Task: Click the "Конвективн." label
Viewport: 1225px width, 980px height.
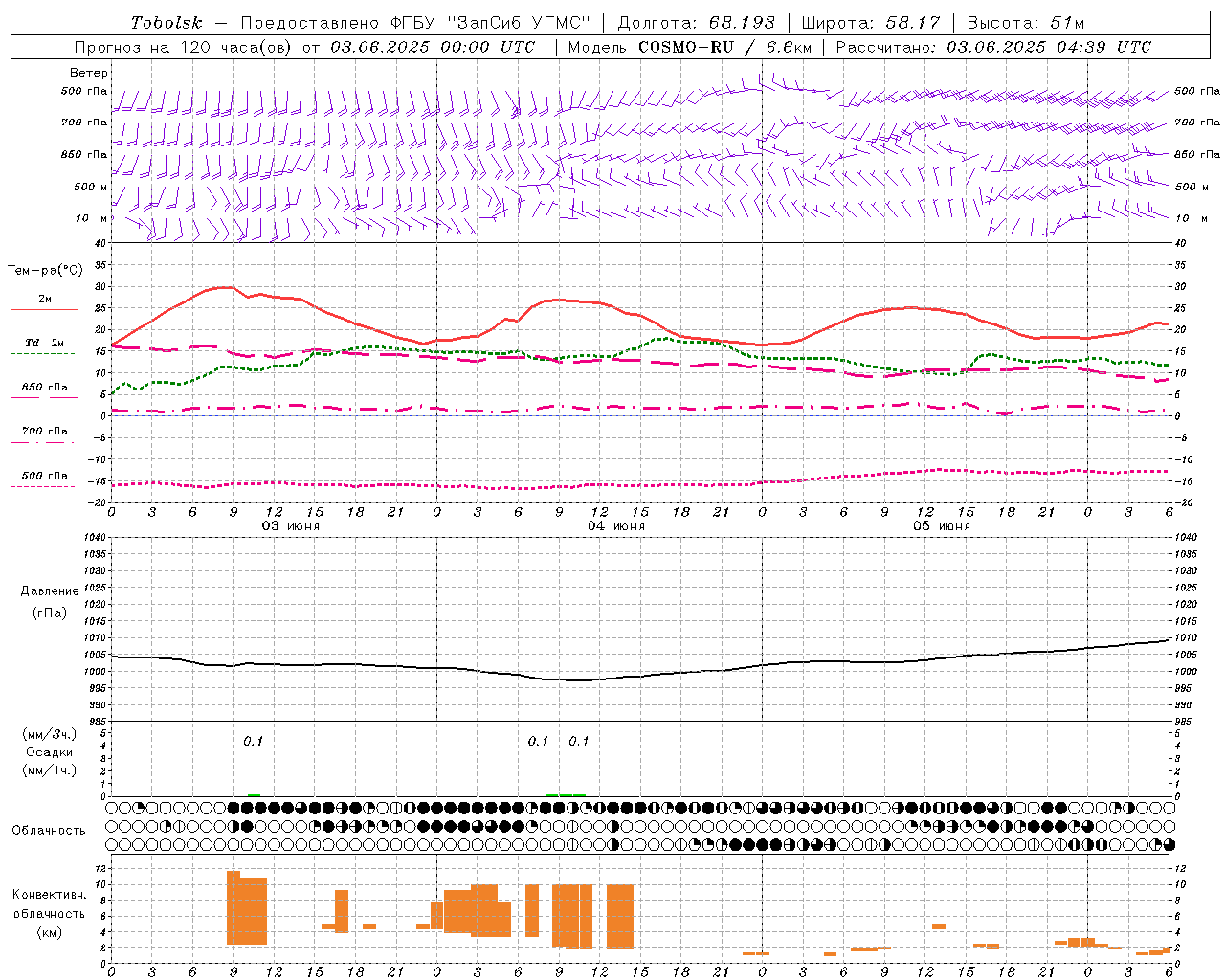Action: [x=49, y=895]
